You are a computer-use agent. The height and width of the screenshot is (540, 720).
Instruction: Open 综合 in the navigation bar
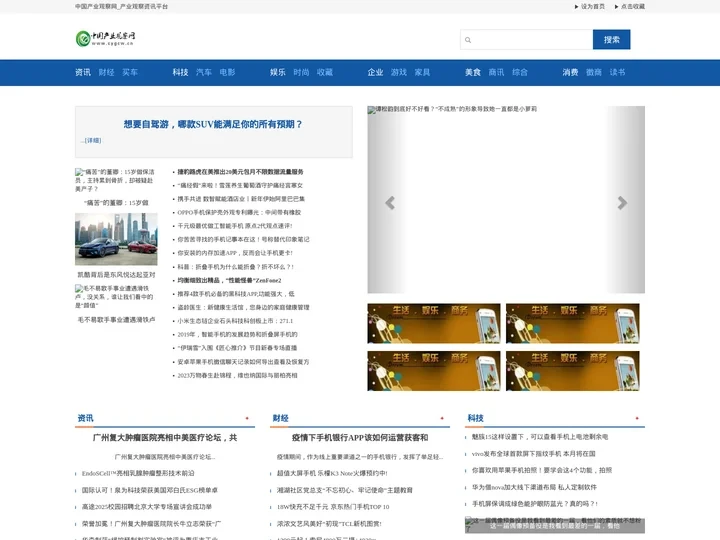(520, 72)
